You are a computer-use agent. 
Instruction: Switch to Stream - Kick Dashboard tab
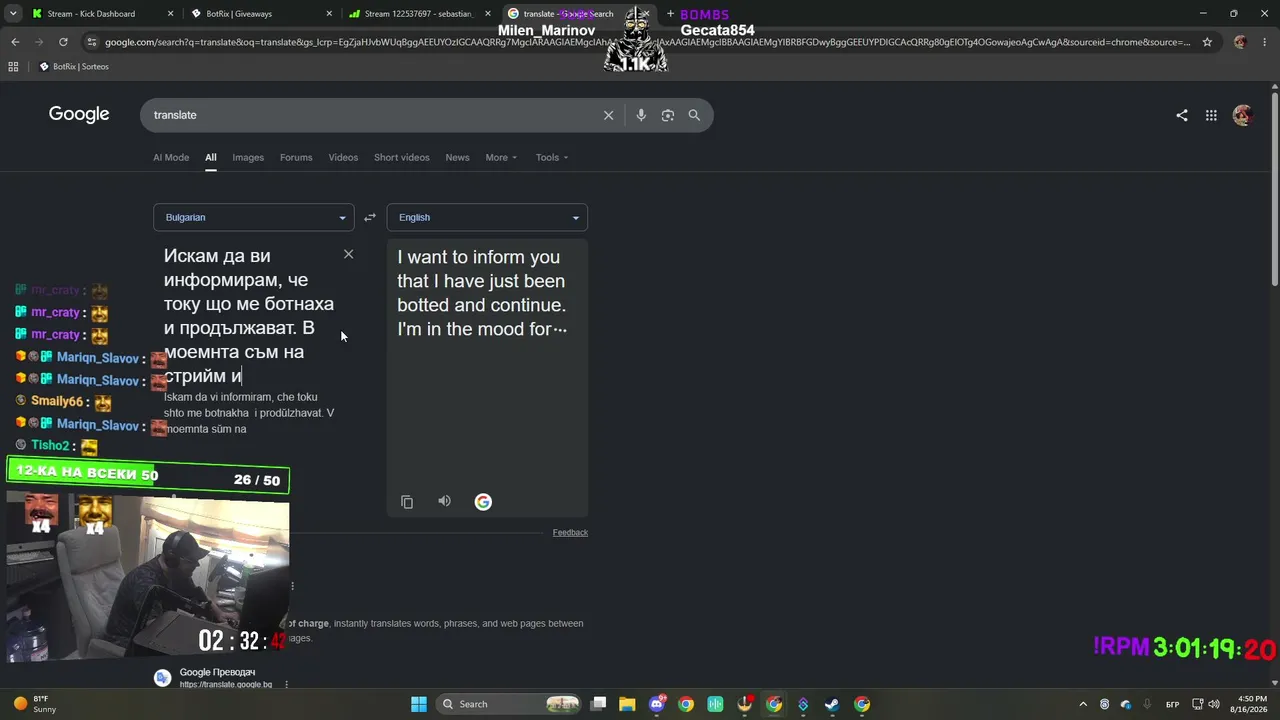tap(100, 14)
